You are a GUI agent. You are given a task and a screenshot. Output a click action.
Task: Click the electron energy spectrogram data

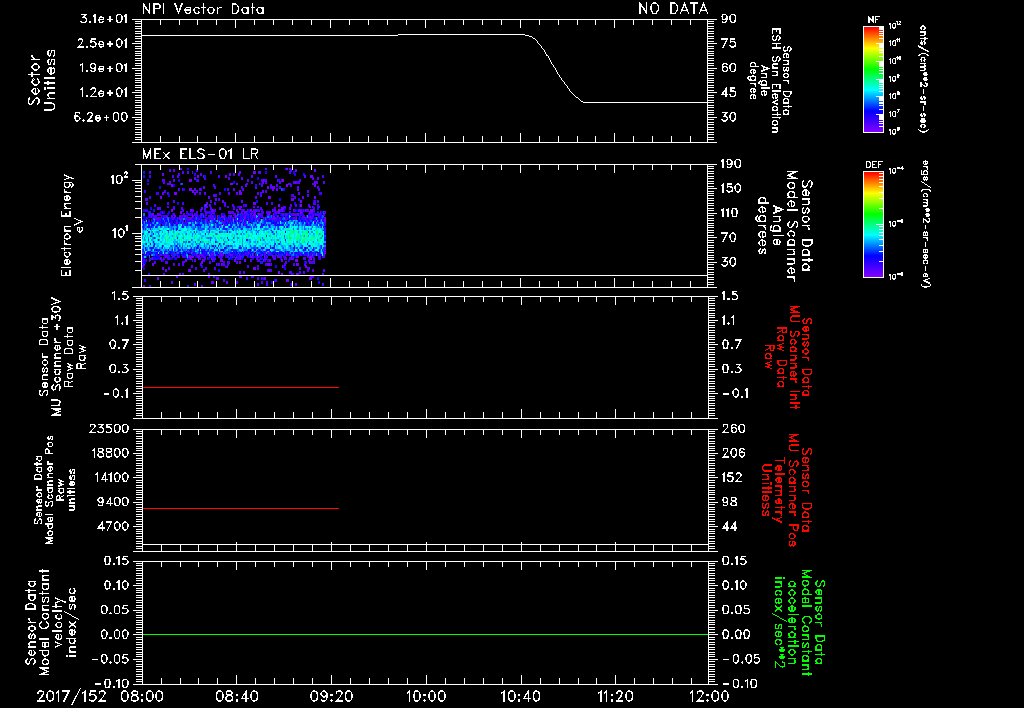234,227
